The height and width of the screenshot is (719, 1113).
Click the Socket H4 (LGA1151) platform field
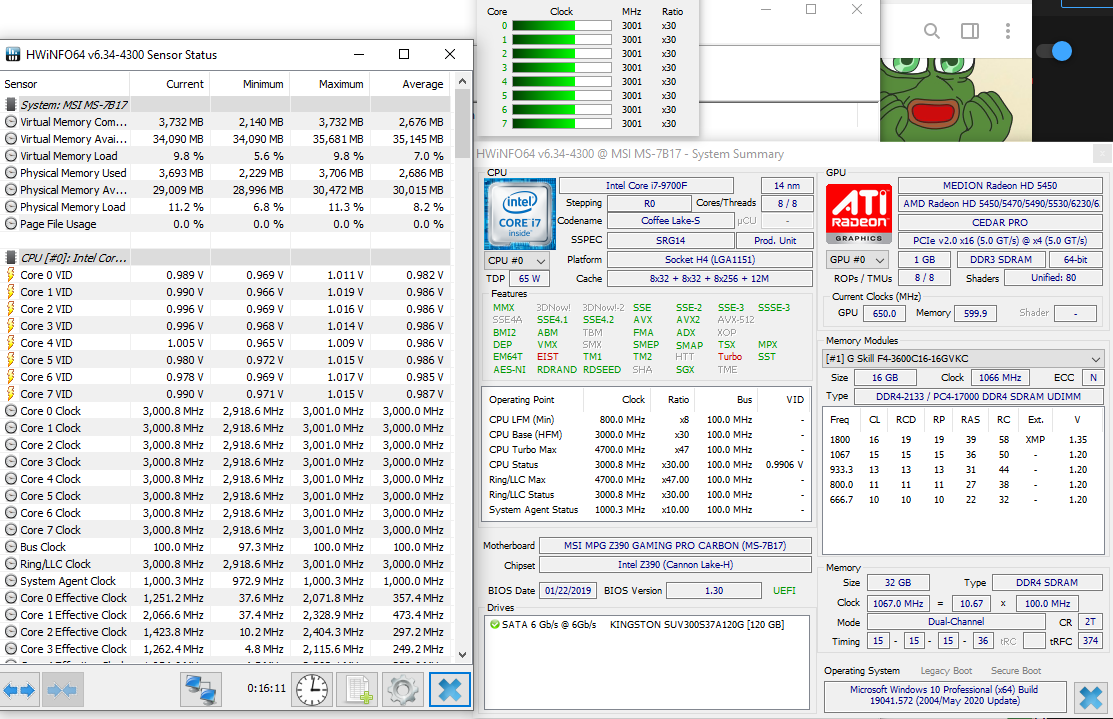tap(710, 260)
